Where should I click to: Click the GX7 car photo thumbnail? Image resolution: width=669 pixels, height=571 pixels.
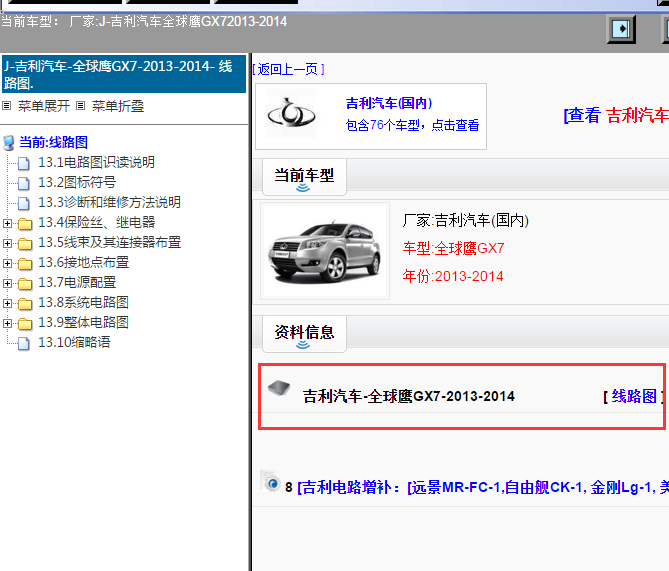pyautogui.click(x=325, y=251)
